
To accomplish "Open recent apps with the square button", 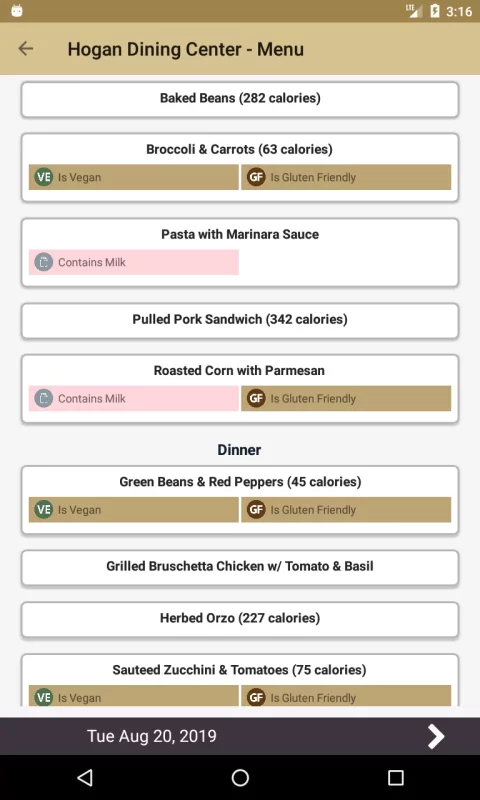I will click(395, 778).
